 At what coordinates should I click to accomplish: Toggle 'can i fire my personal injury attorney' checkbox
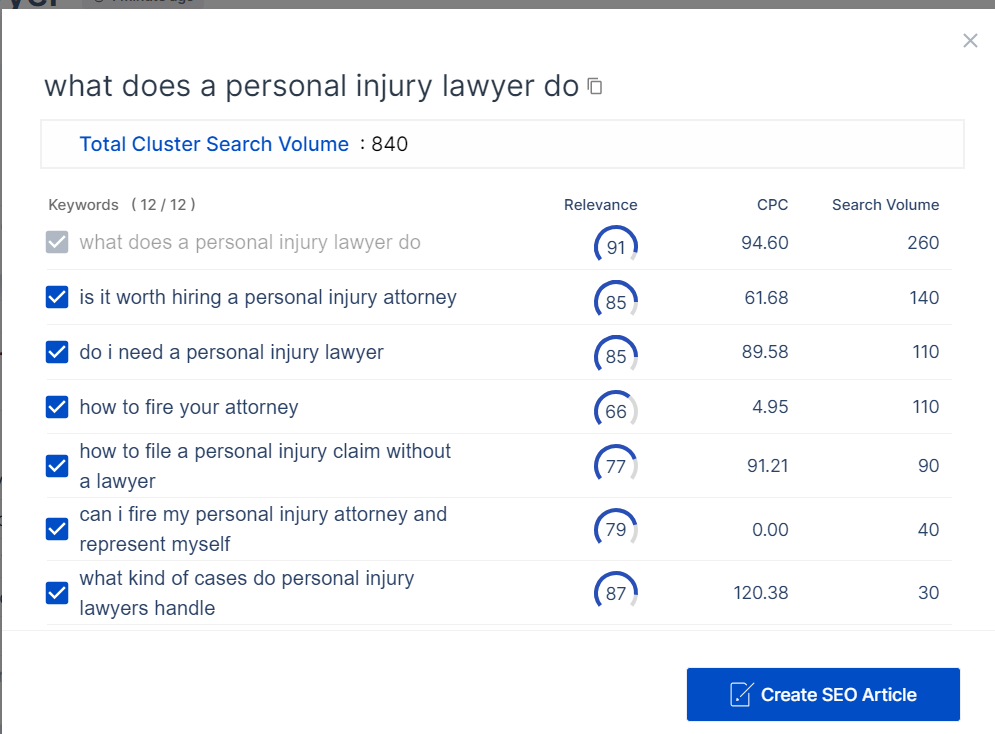coord(57,529)
